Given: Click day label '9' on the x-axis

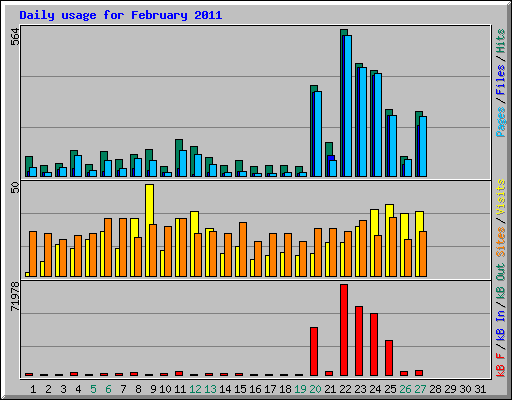Looking at the screenshot, I should pyautogui.click(x=153, y=389).
